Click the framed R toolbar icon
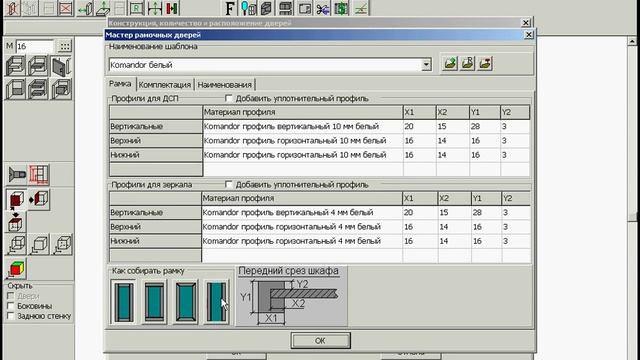 (137, 8)
